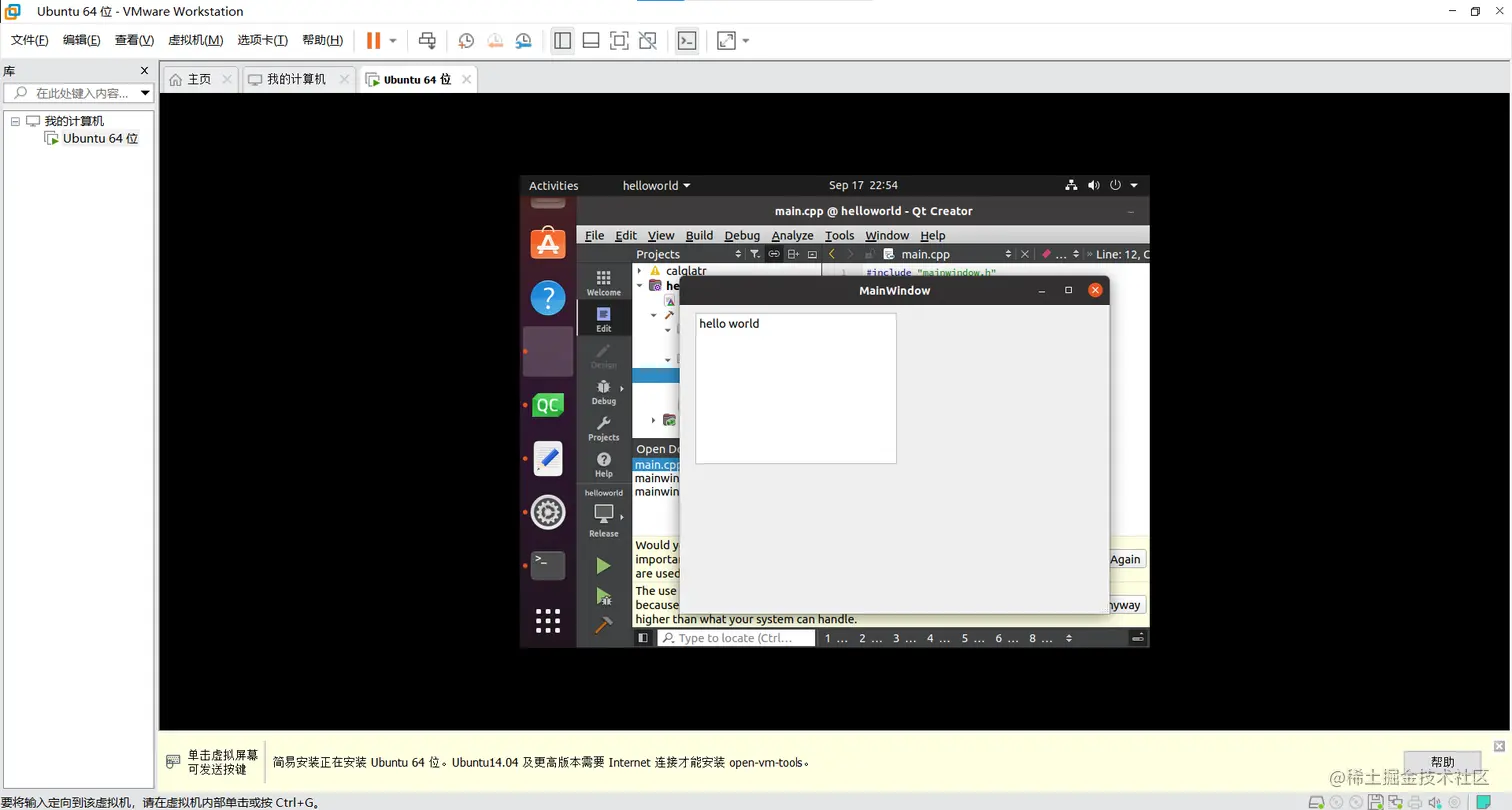Switch to Welcome mode in Qt Creator

coord(603,282)
